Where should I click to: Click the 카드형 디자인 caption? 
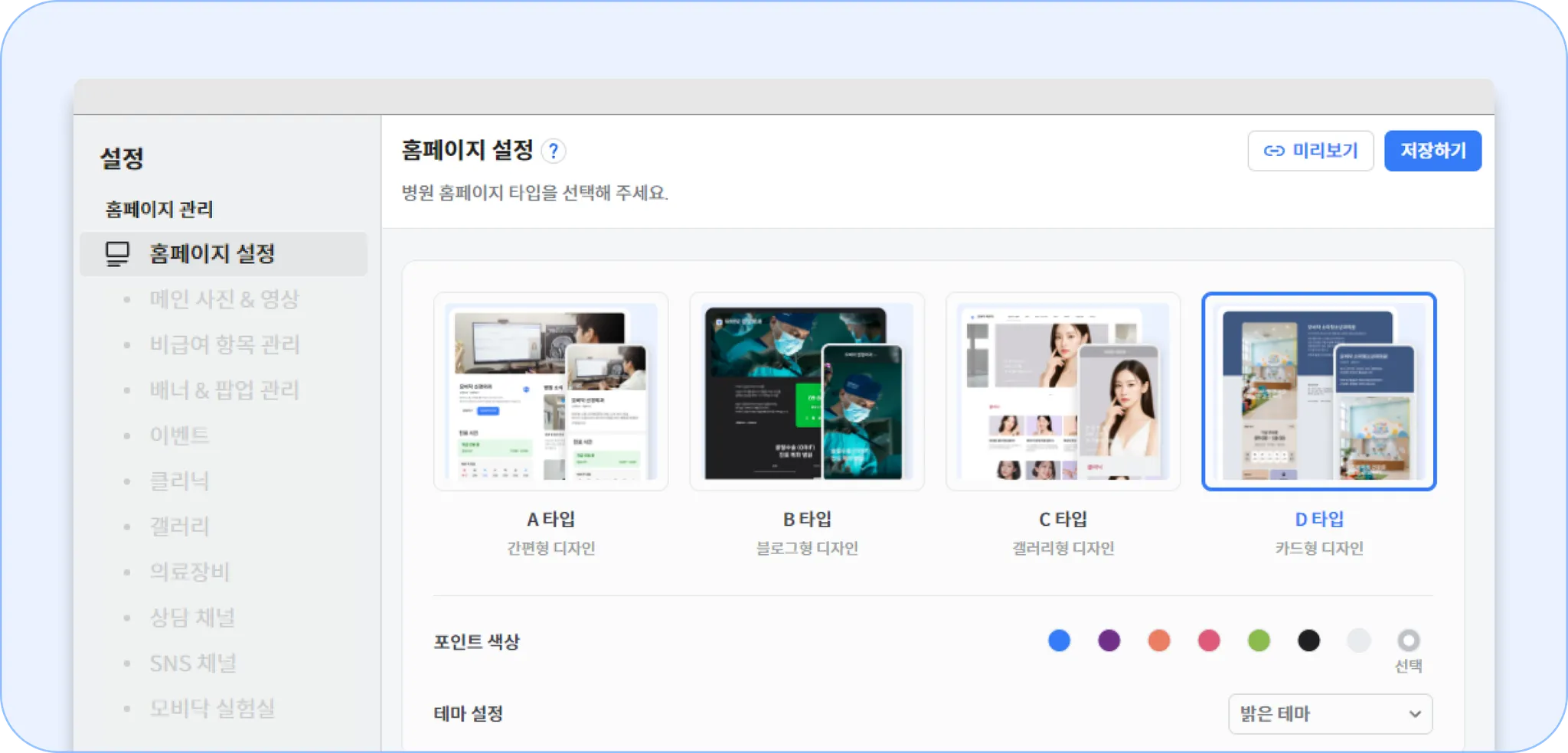(1319, 548)
